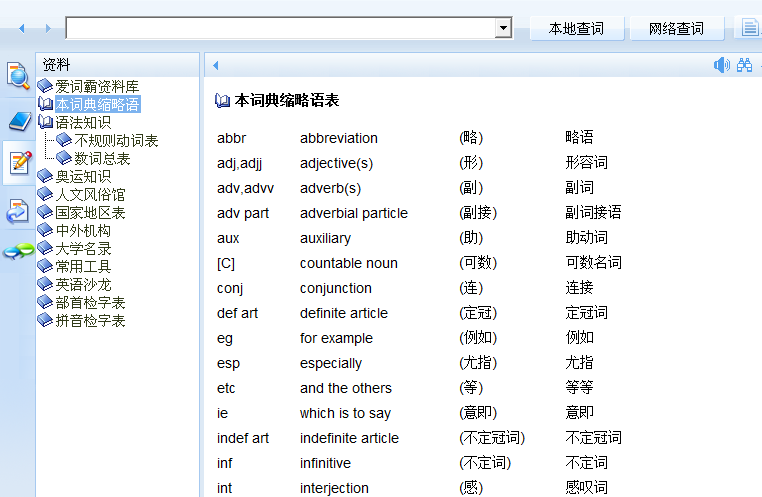Click into the word search input field
Screen dimensions: 762x497
coord(280,28)
